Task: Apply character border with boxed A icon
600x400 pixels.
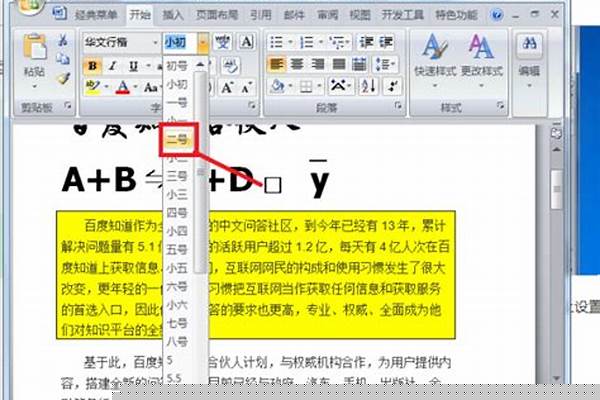Action: [x=246, y=42]
